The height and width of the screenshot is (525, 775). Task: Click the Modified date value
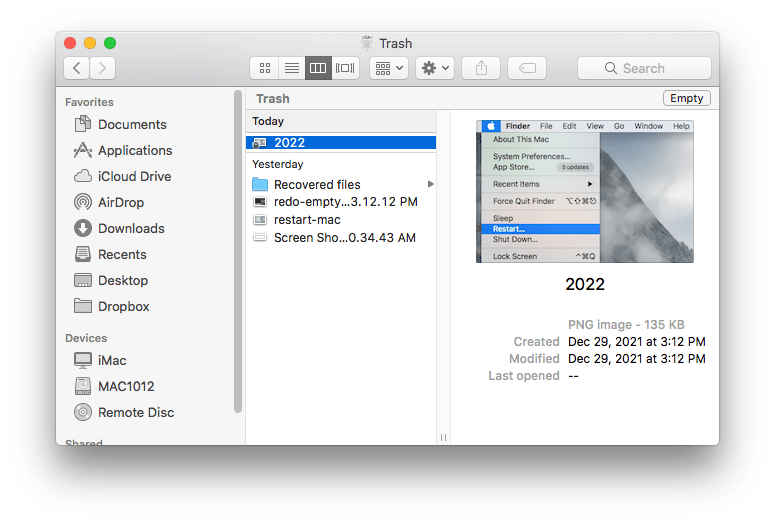637,358
